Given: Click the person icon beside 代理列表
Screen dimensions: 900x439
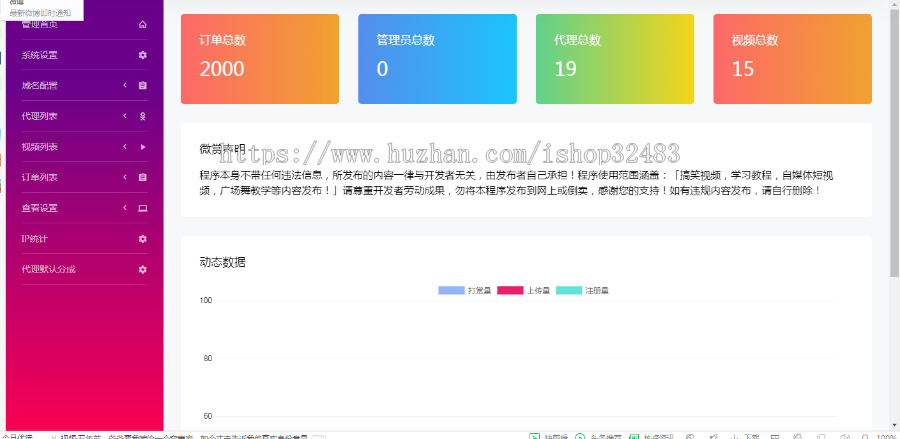Looking at the screenshot, I should (x=142, y=116).
